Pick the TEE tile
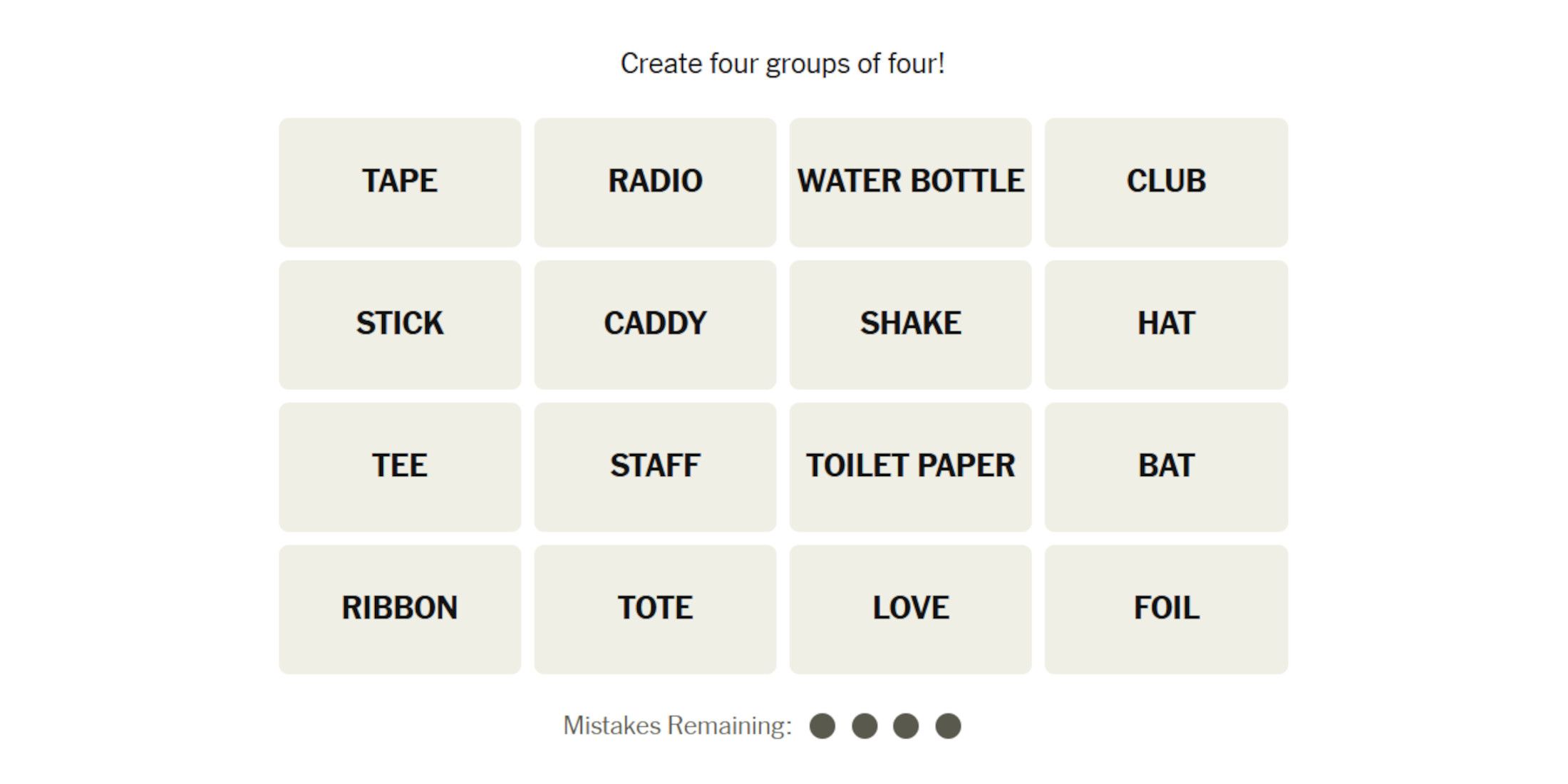This screenshot has width=1568, height=784. pyautogui.click(x=399, y=467)
